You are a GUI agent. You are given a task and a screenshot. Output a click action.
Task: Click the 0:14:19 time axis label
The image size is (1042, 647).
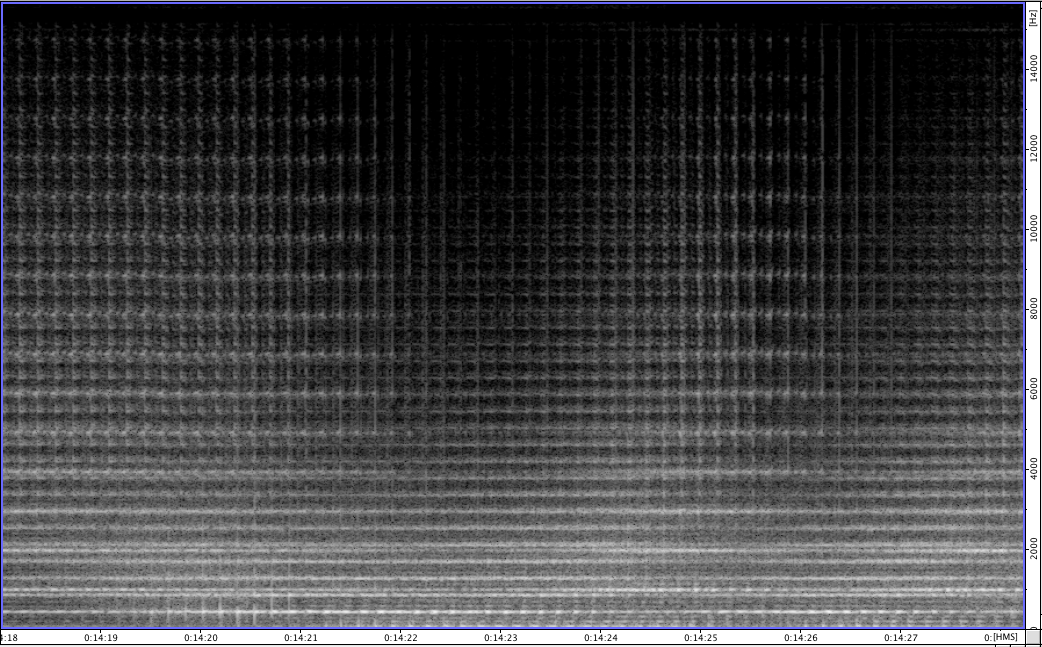point(101,638)
